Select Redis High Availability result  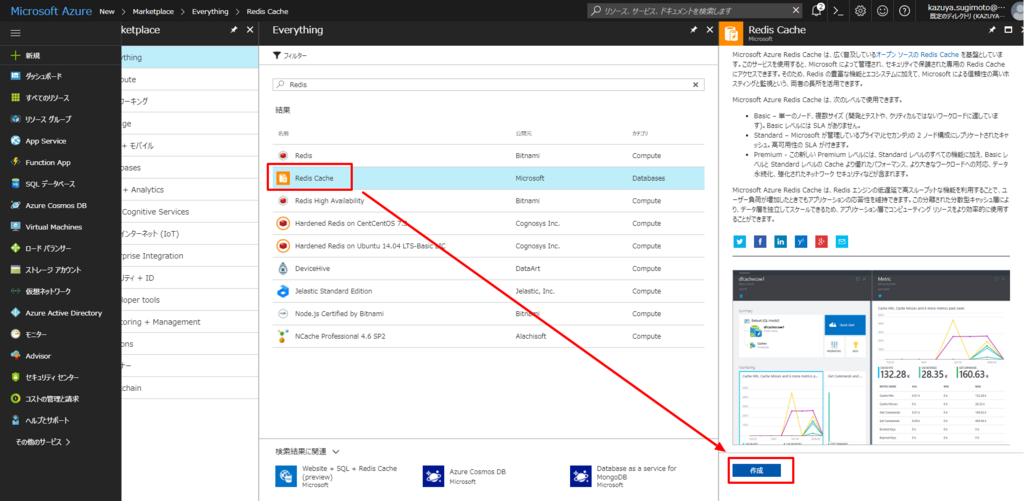(x=488, y=200)
